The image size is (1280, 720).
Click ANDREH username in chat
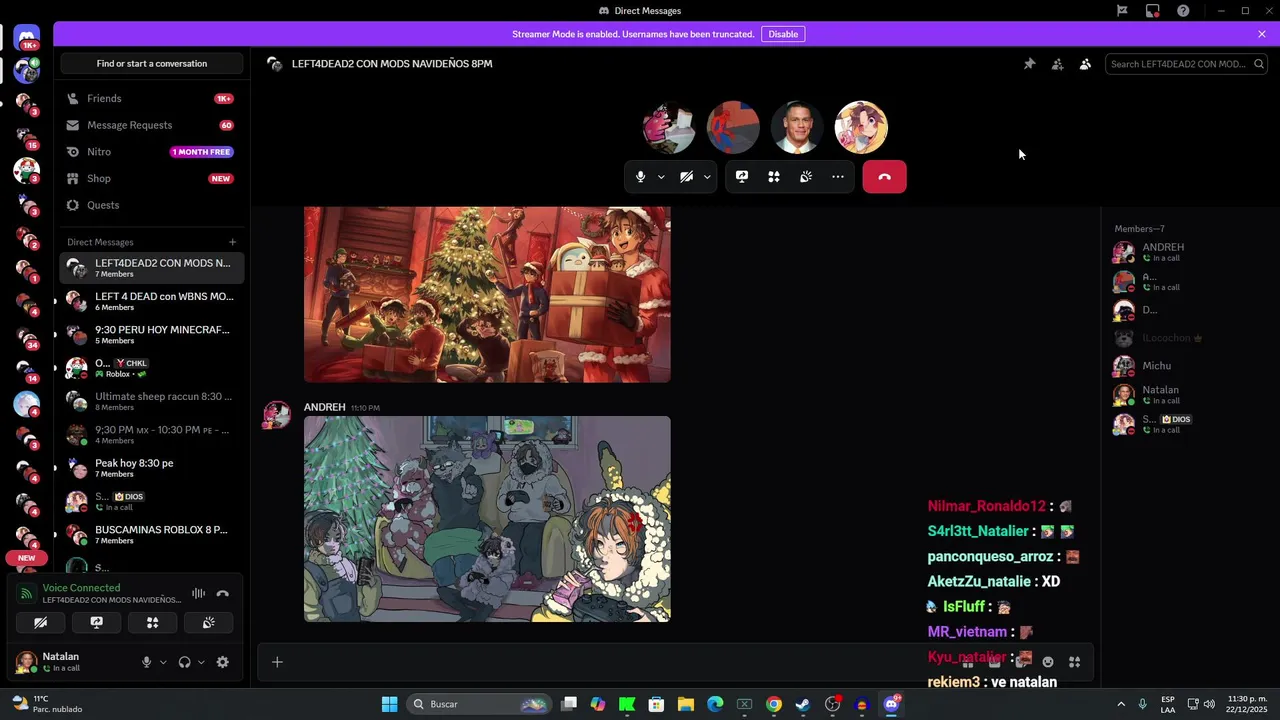(x=324, y=407)
